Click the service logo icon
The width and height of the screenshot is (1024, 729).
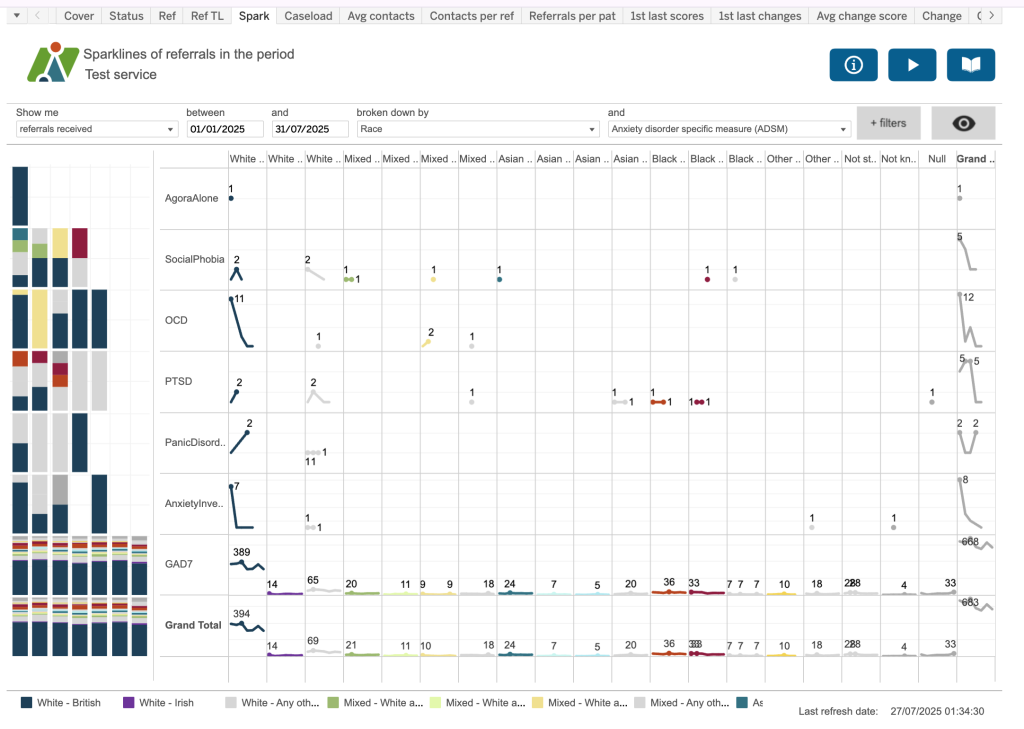coord(53,63)
